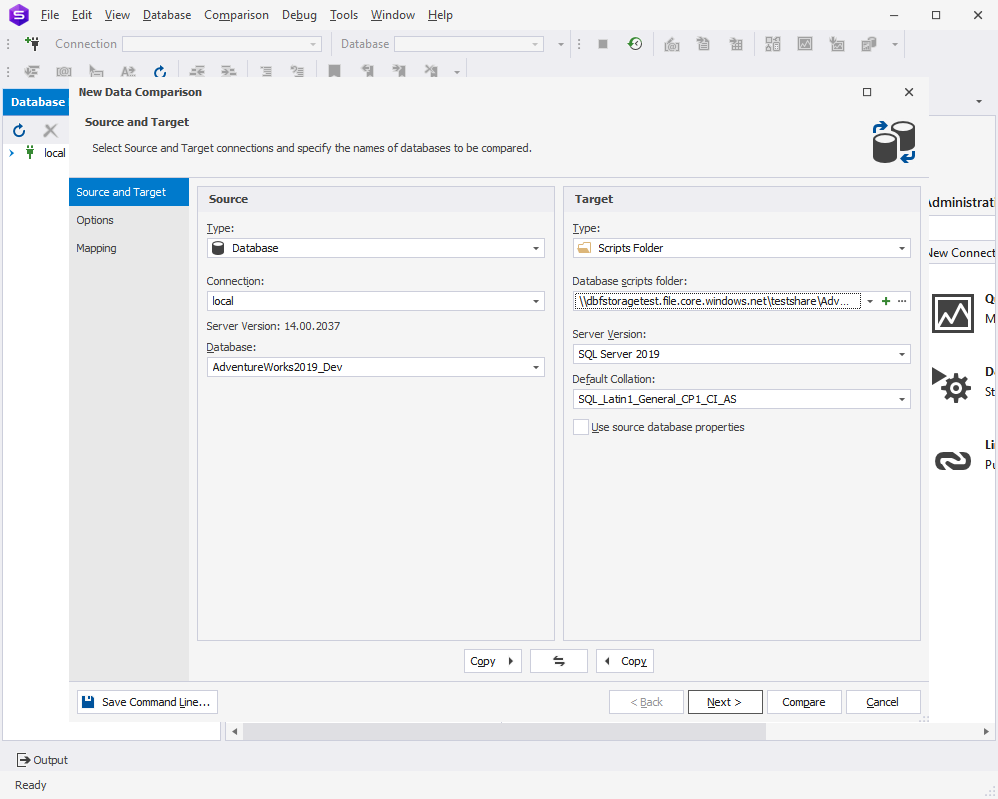The width and height of the screenshot is (998, 799).
Task: Open the Server Version dropdown SQL Server 2019
Action: (x=741, y=354)
